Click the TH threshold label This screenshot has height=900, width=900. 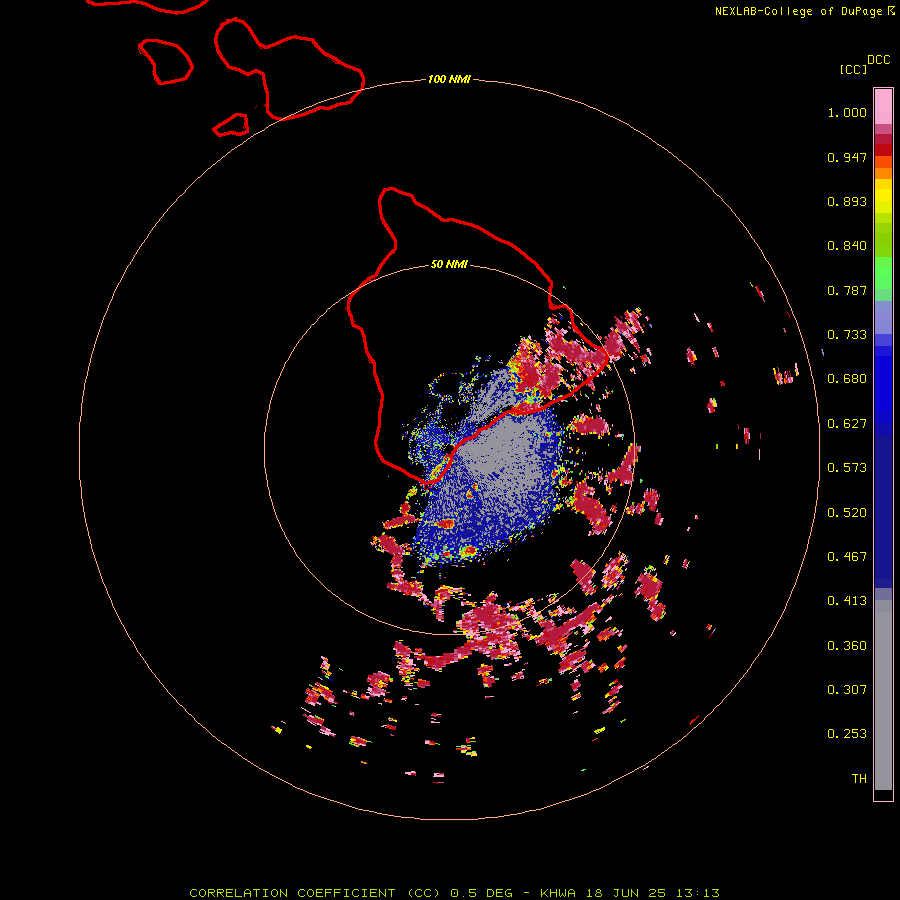coord(859,779)
